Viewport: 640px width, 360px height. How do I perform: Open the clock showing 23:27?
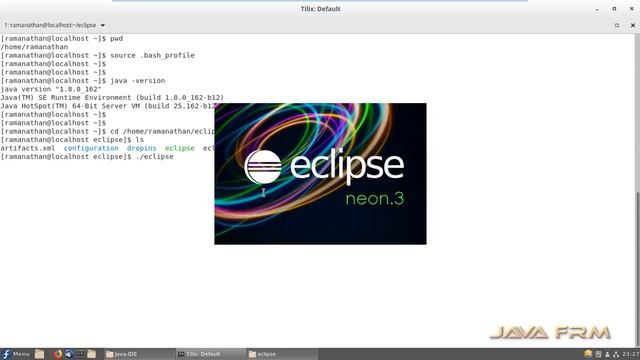point(631,354)
